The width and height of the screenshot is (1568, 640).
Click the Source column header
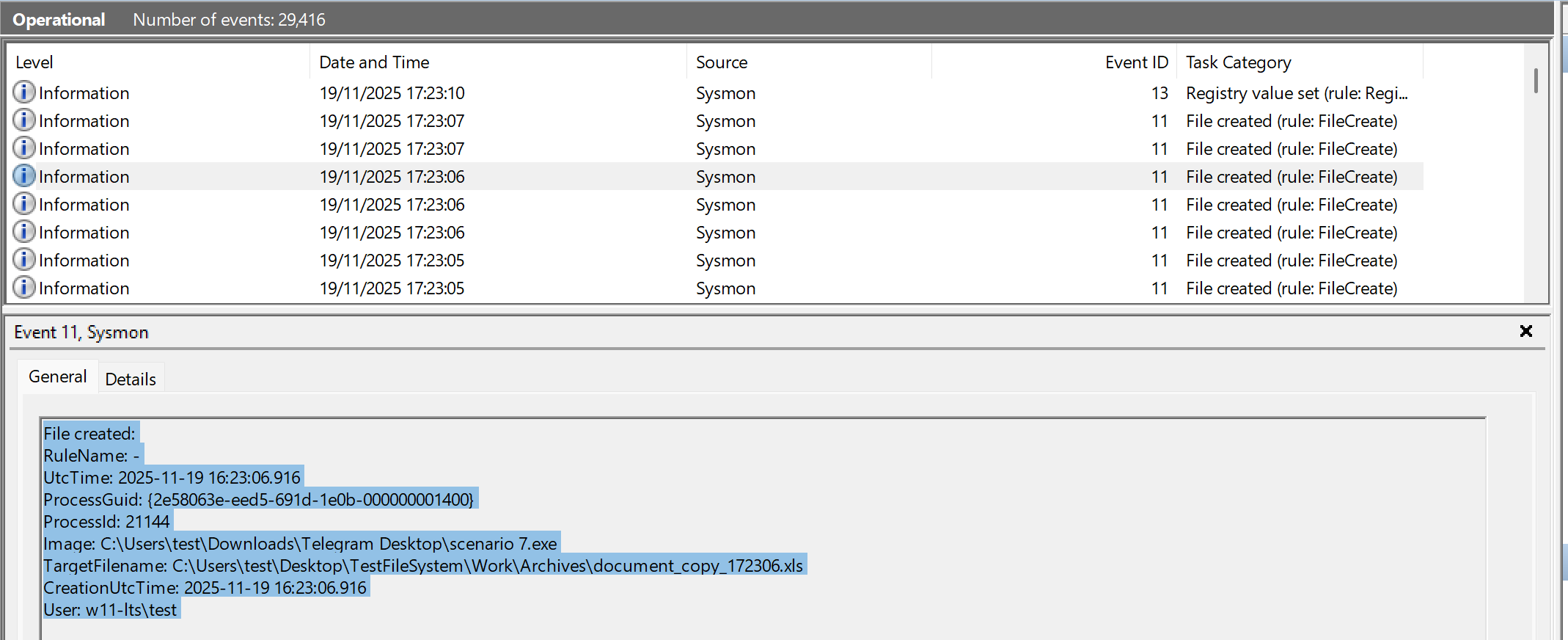pyautogui.click(x=722, y=62)
